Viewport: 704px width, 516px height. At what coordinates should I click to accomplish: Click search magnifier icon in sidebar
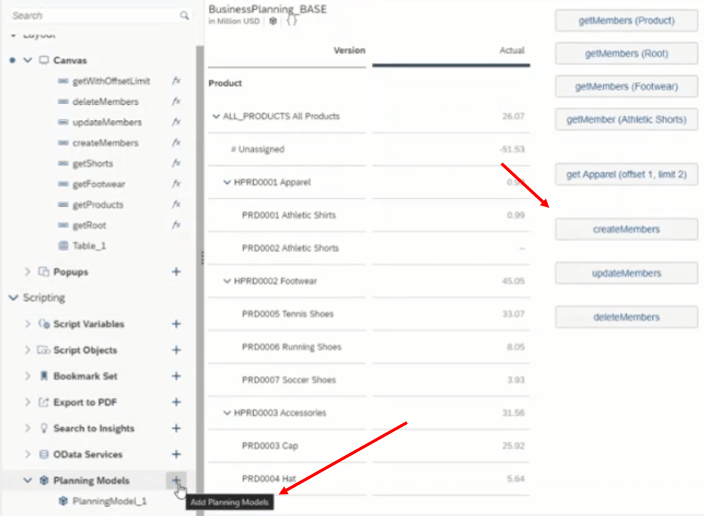pos(184,16)
